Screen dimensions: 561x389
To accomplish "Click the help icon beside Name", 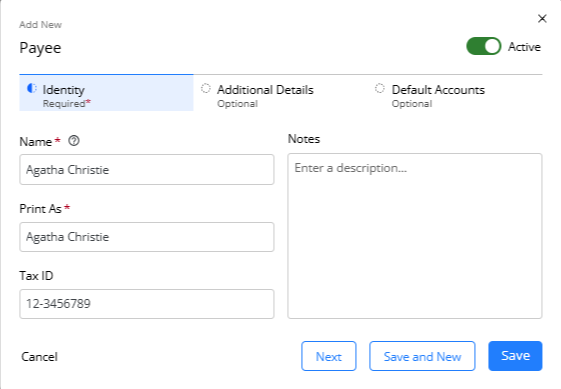I will 74,141.
